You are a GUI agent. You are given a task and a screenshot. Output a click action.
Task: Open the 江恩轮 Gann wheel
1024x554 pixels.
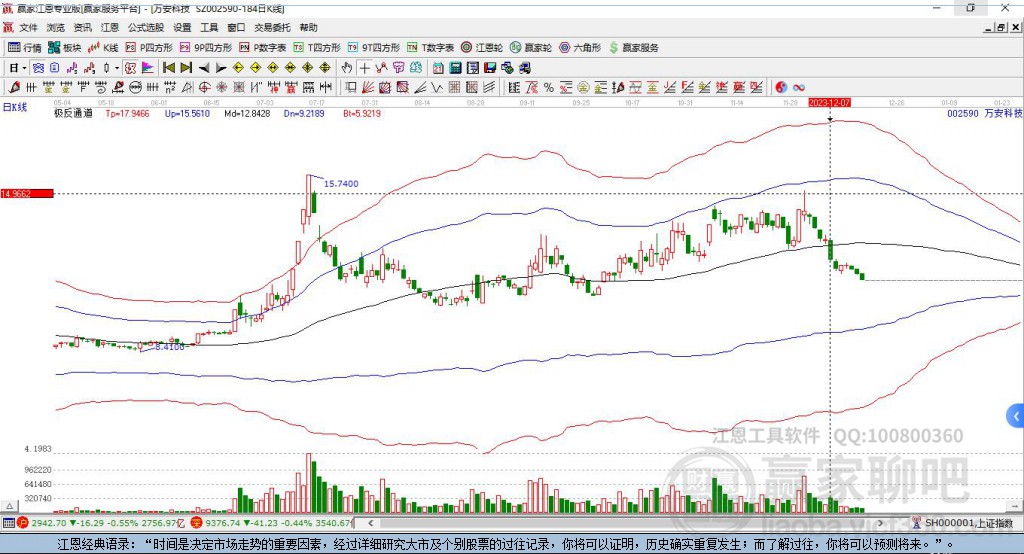482,48
